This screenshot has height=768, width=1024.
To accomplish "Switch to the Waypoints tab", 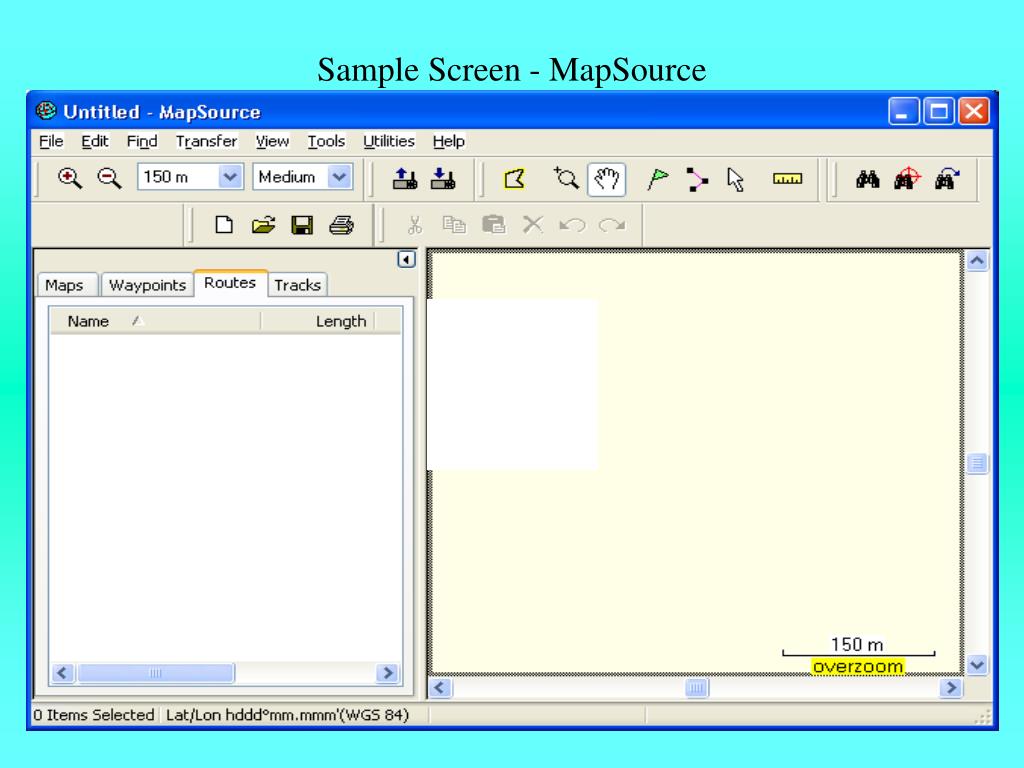I will coord(148,285).
